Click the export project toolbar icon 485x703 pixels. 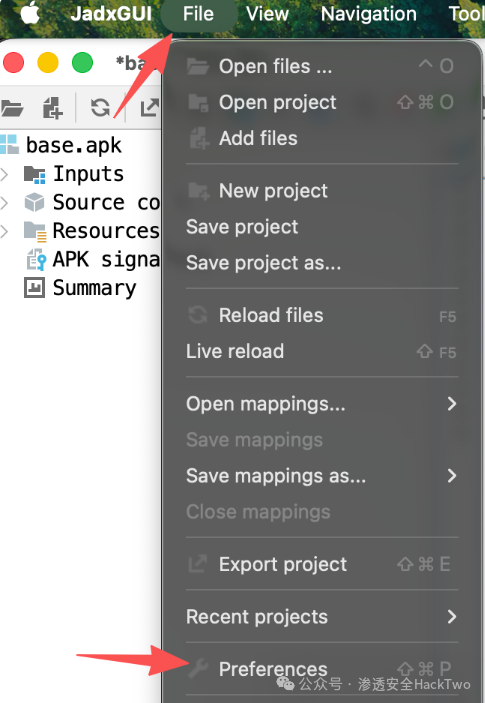click(150, 108)
